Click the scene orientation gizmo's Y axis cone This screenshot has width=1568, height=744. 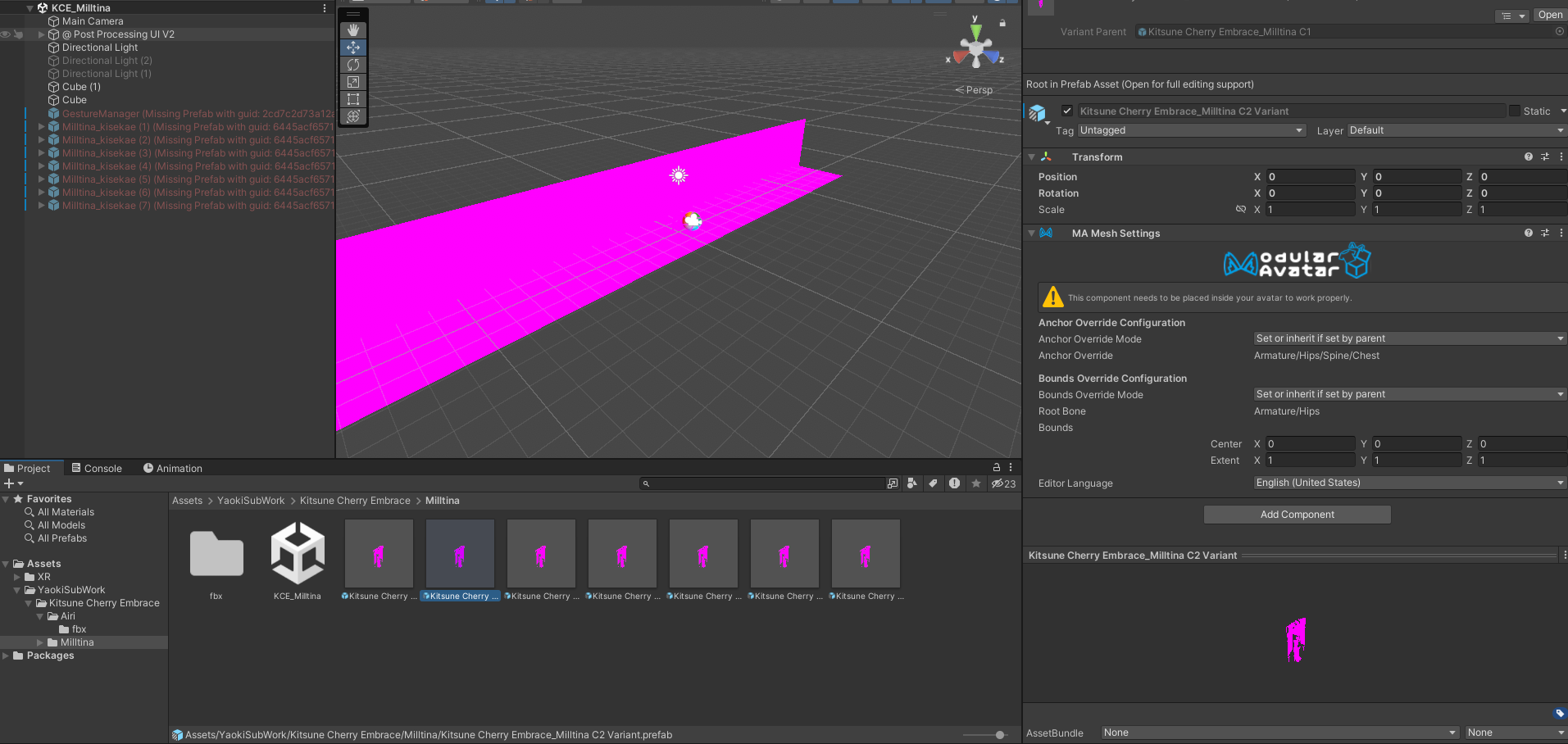click(x=975, y=31)
